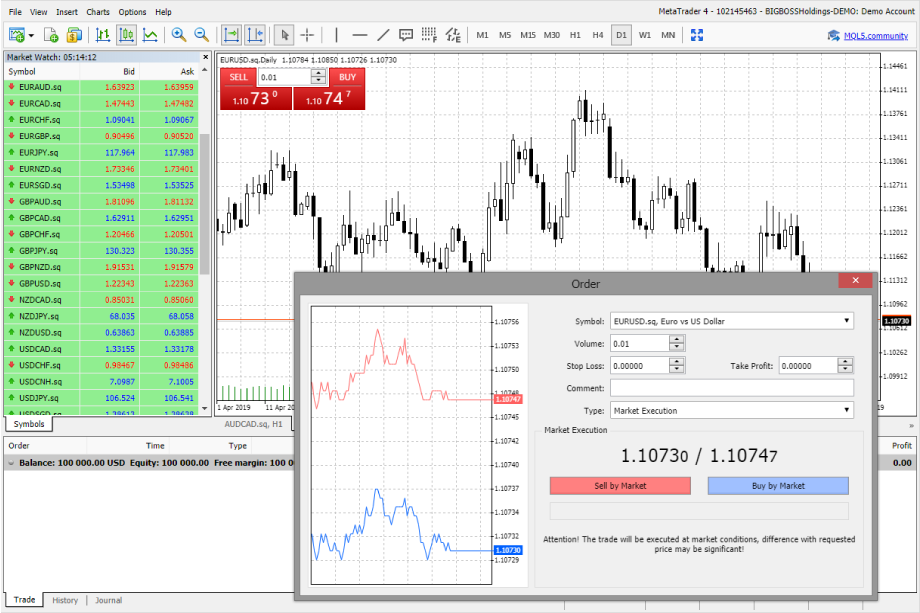Select the crosshair cursor tool

[308, 35]
